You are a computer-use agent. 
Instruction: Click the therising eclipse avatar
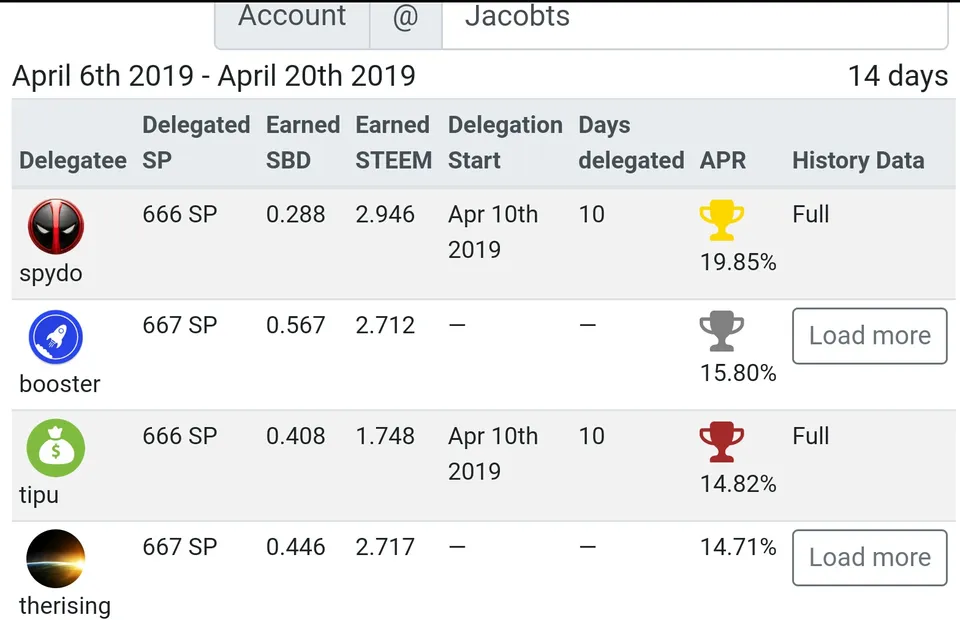click(x=56, y=559)
